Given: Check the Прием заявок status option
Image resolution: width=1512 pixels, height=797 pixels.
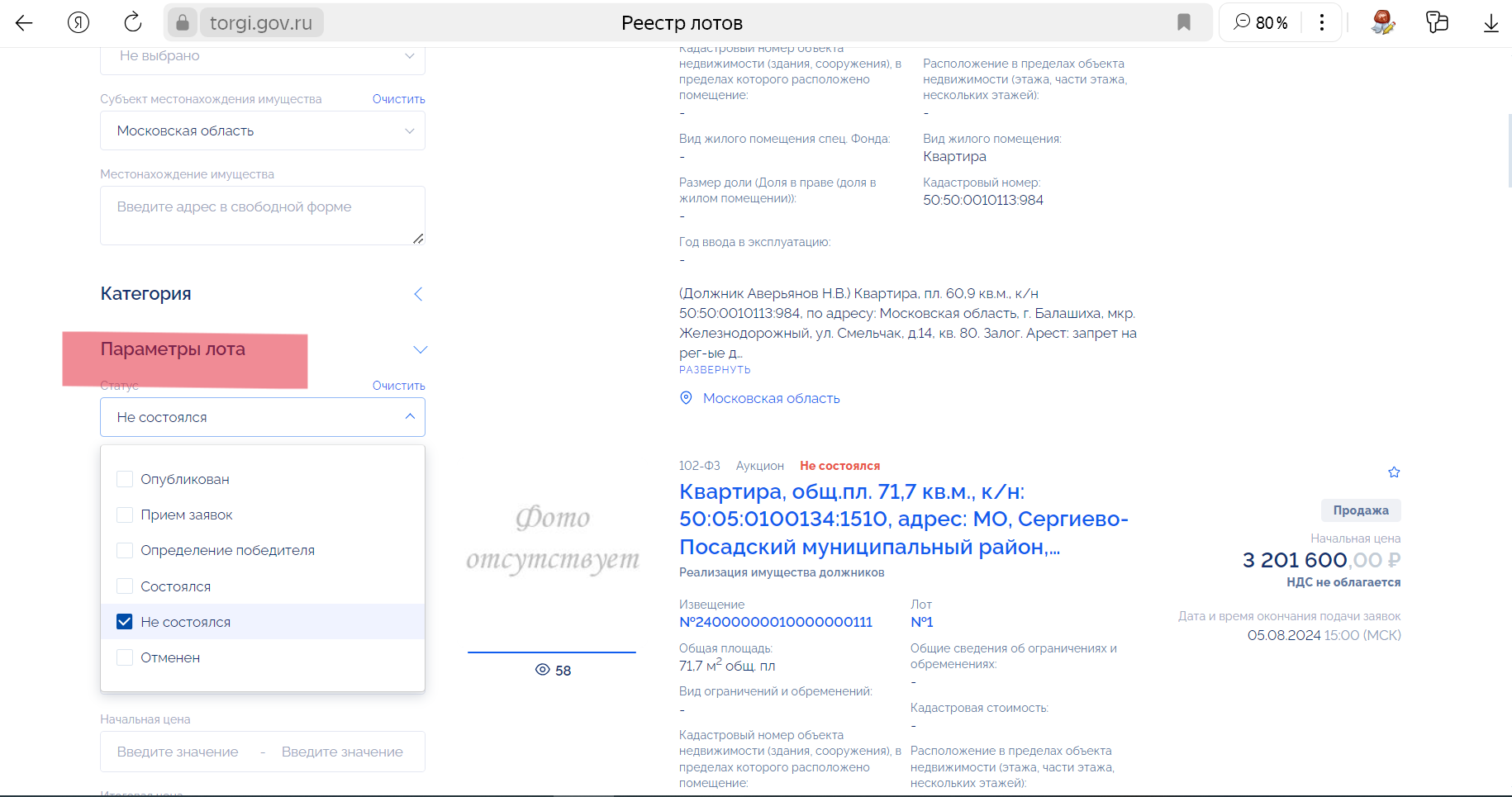Looking at the screenshot, I should tap(125, 515).
